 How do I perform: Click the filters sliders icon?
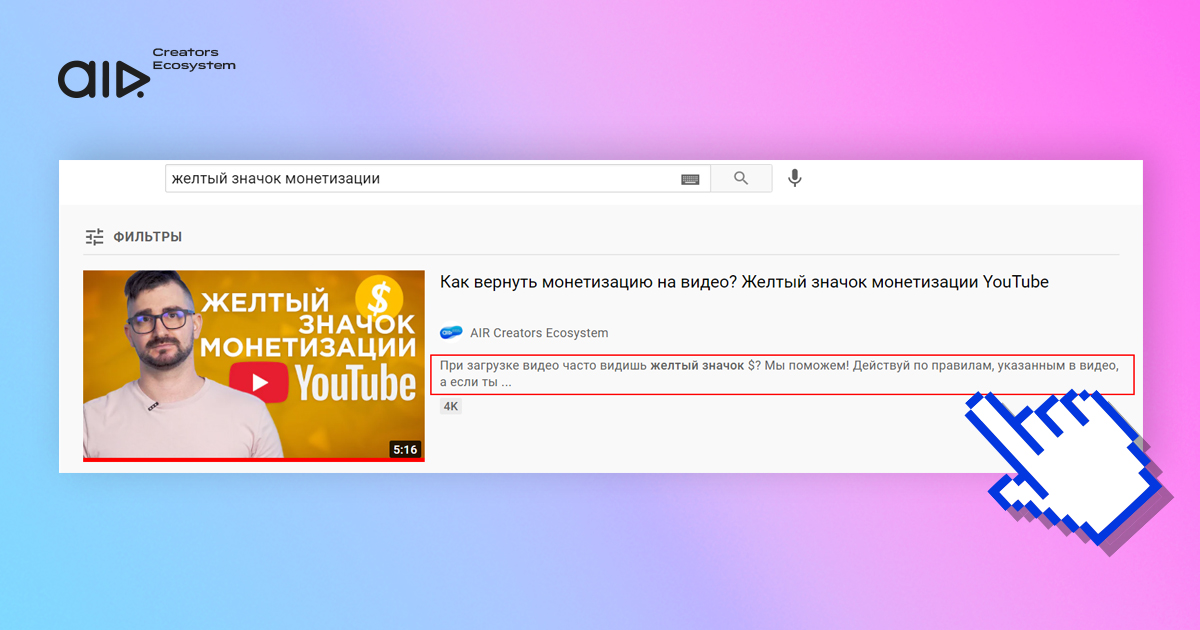pos(94,237)
